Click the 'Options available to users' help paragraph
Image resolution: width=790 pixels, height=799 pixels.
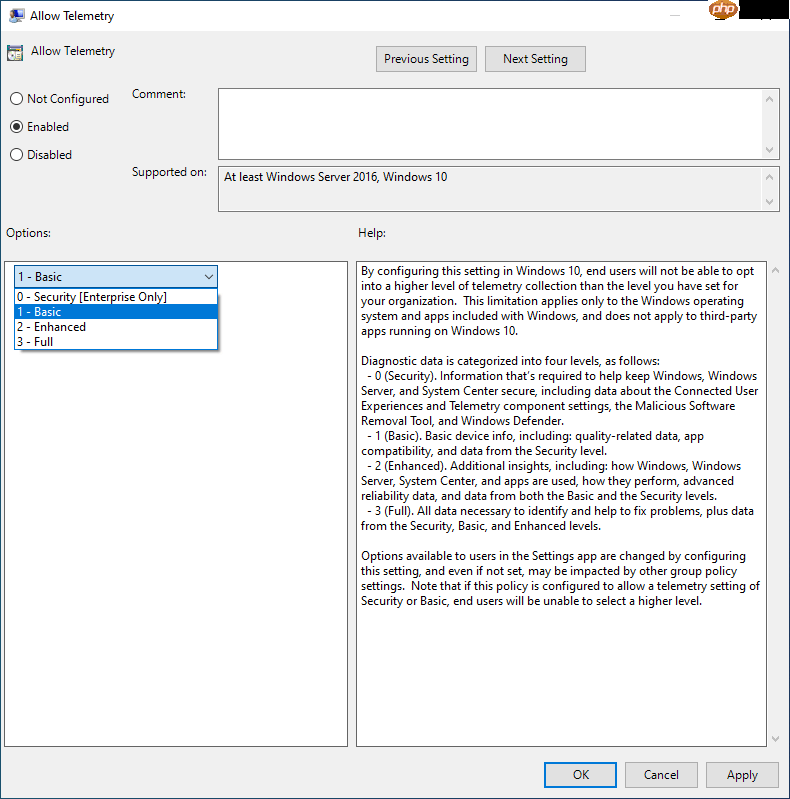coord(560,578)
